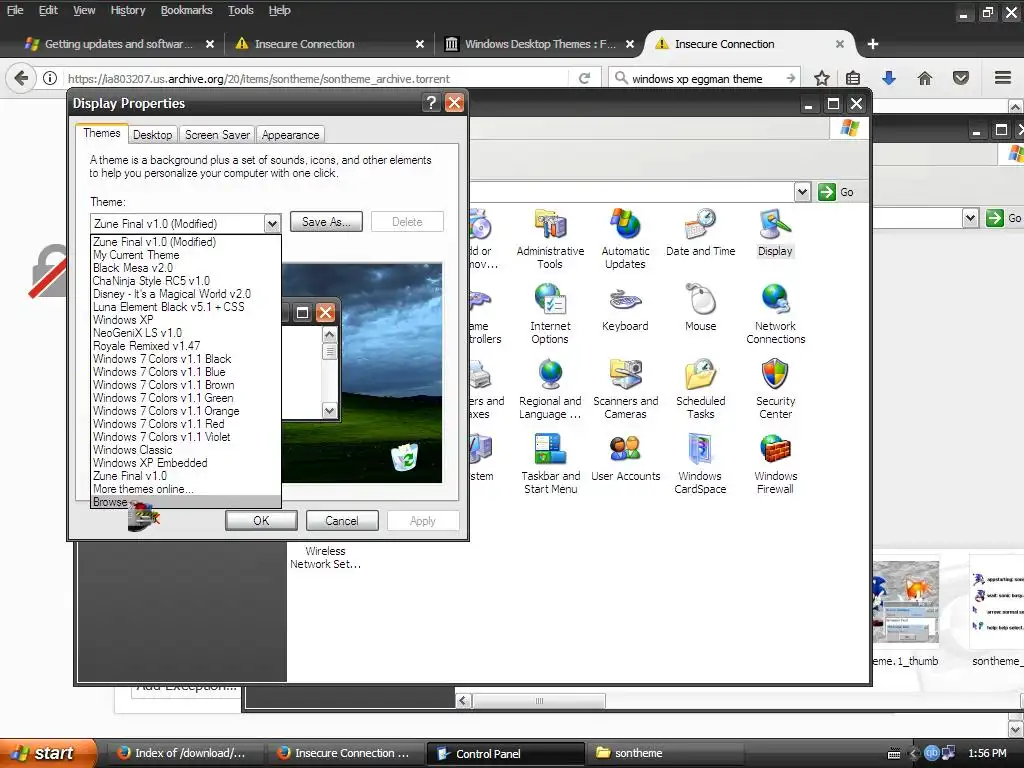
Task: Open the Display control panel icon
Action: pyautogui.click(x=775, y=232)
